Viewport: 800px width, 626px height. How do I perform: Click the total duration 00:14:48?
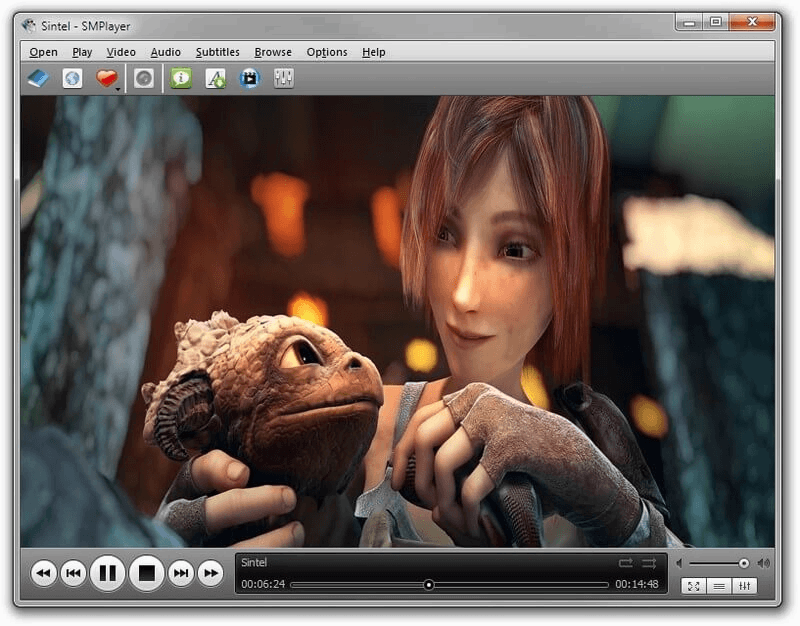[x=637, y=584]
